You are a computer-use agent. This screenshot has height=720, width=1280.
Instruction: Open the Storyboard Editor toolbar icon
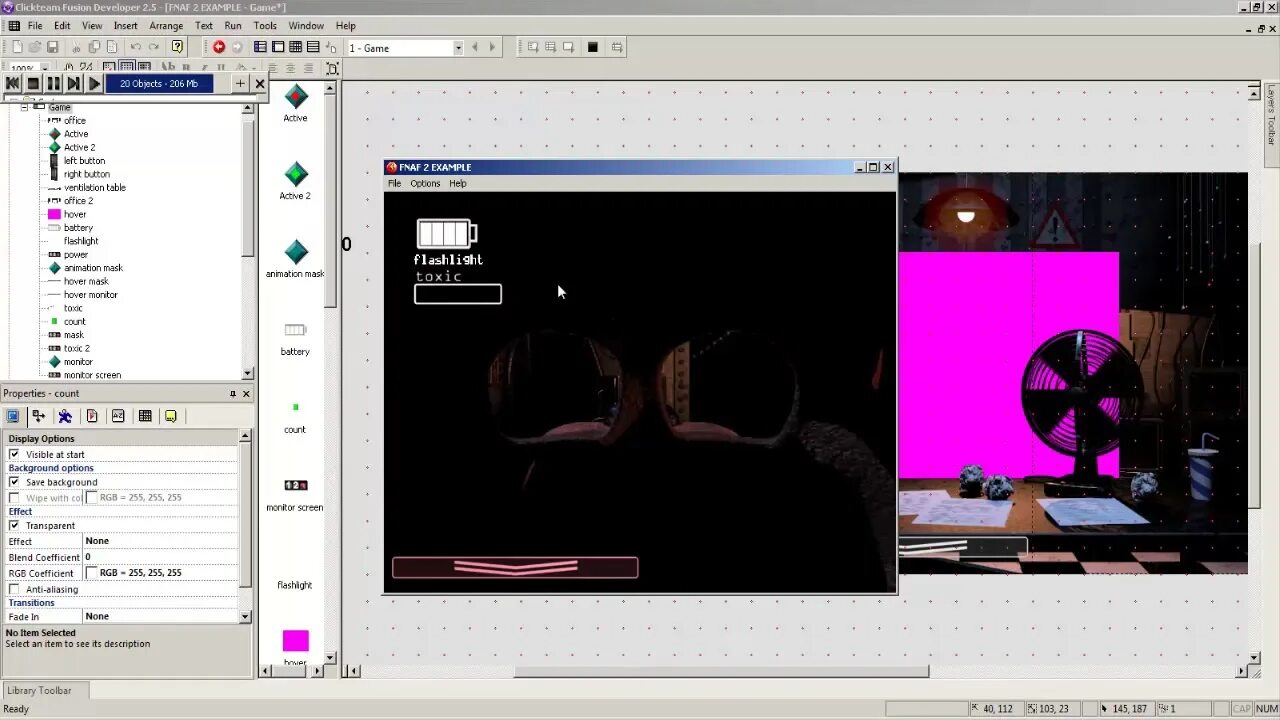pyautogui.click(x=260, y=47)
